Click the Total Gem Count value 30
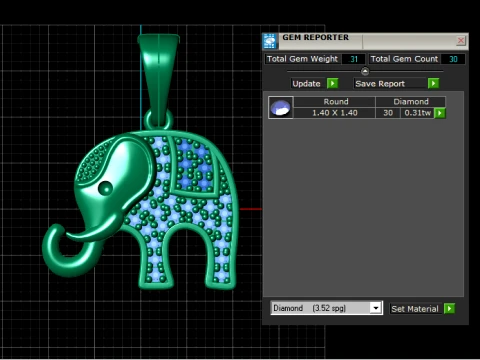This screenshot has width=480, height=360. (453, 59)
